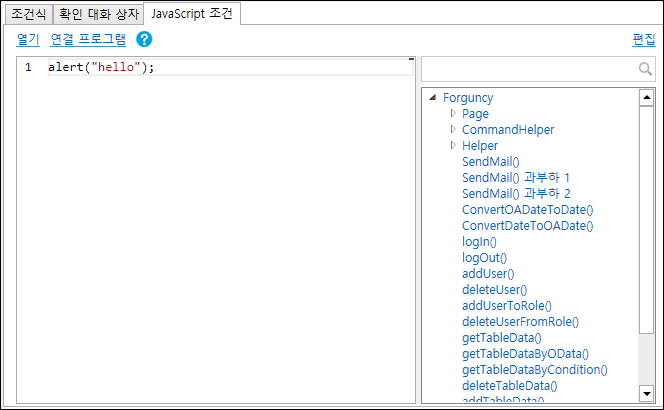This screenshot has height=410, width=664.
Task: Select SendMail() in the function tree
Action: coord(490,162)
